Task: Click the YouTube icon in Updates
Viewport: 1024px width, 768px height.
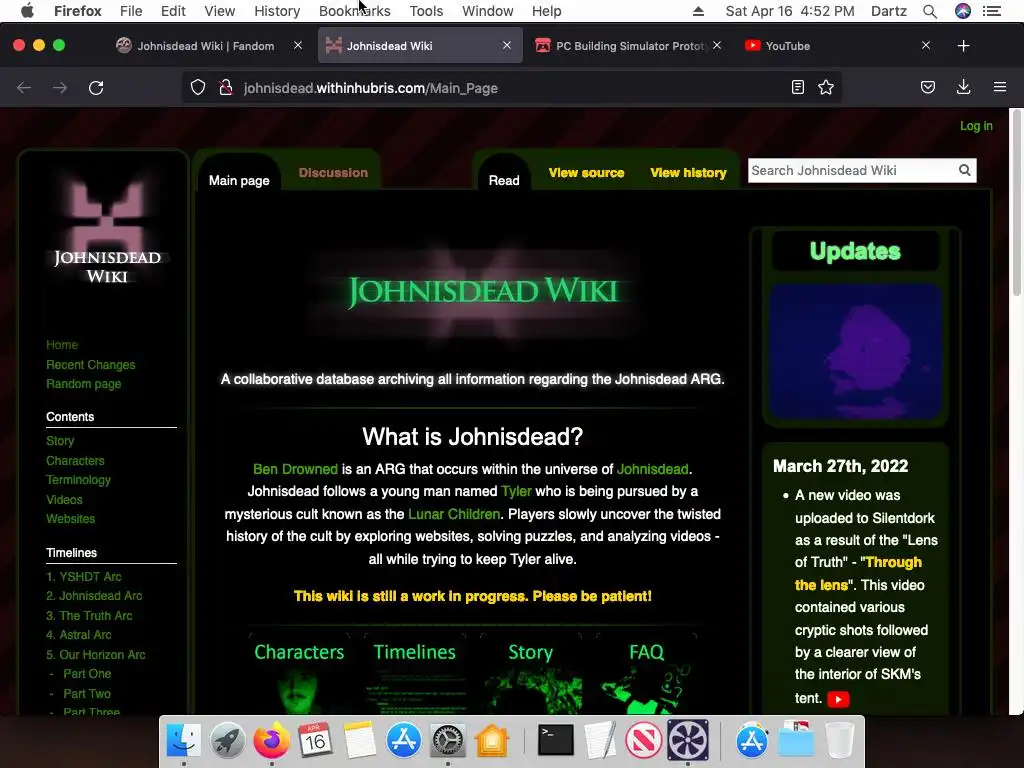Action: pyautogui.click(x=838, y=699)
